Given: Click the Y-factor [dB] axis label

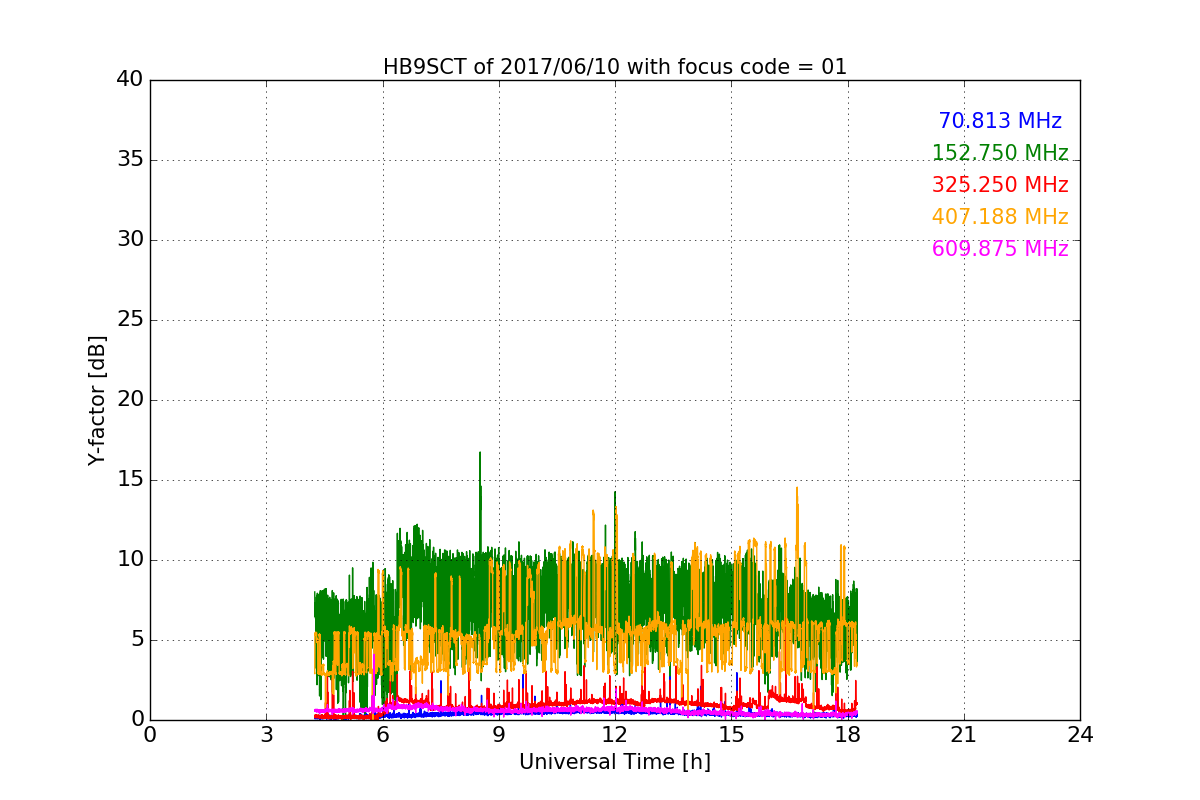Looking at the screenshot, I should coord(97,400).
